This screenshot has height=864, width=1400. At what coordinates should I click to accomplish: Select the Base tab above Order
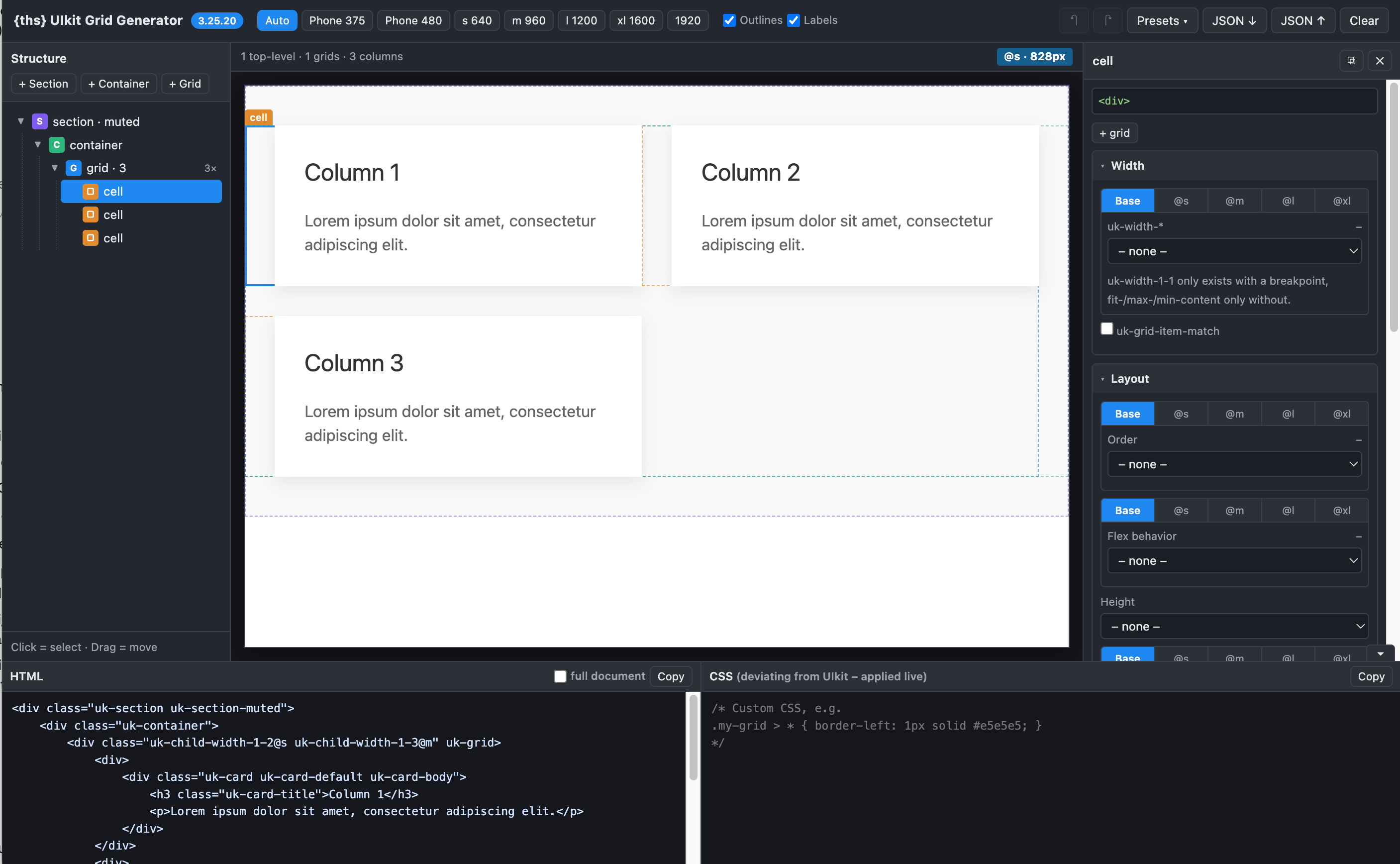tap(1127, 414)
